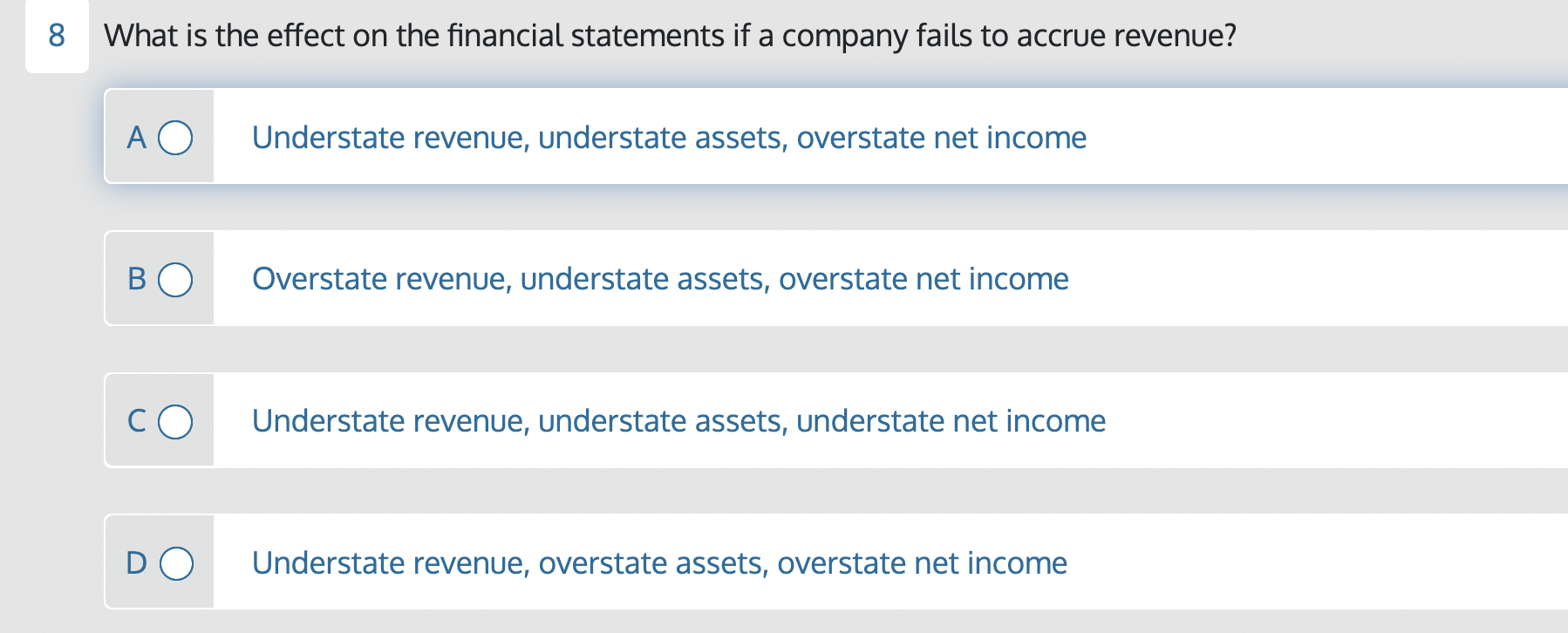Select radio button for option C
This screenshot has width=1568, height=633.
176,421
